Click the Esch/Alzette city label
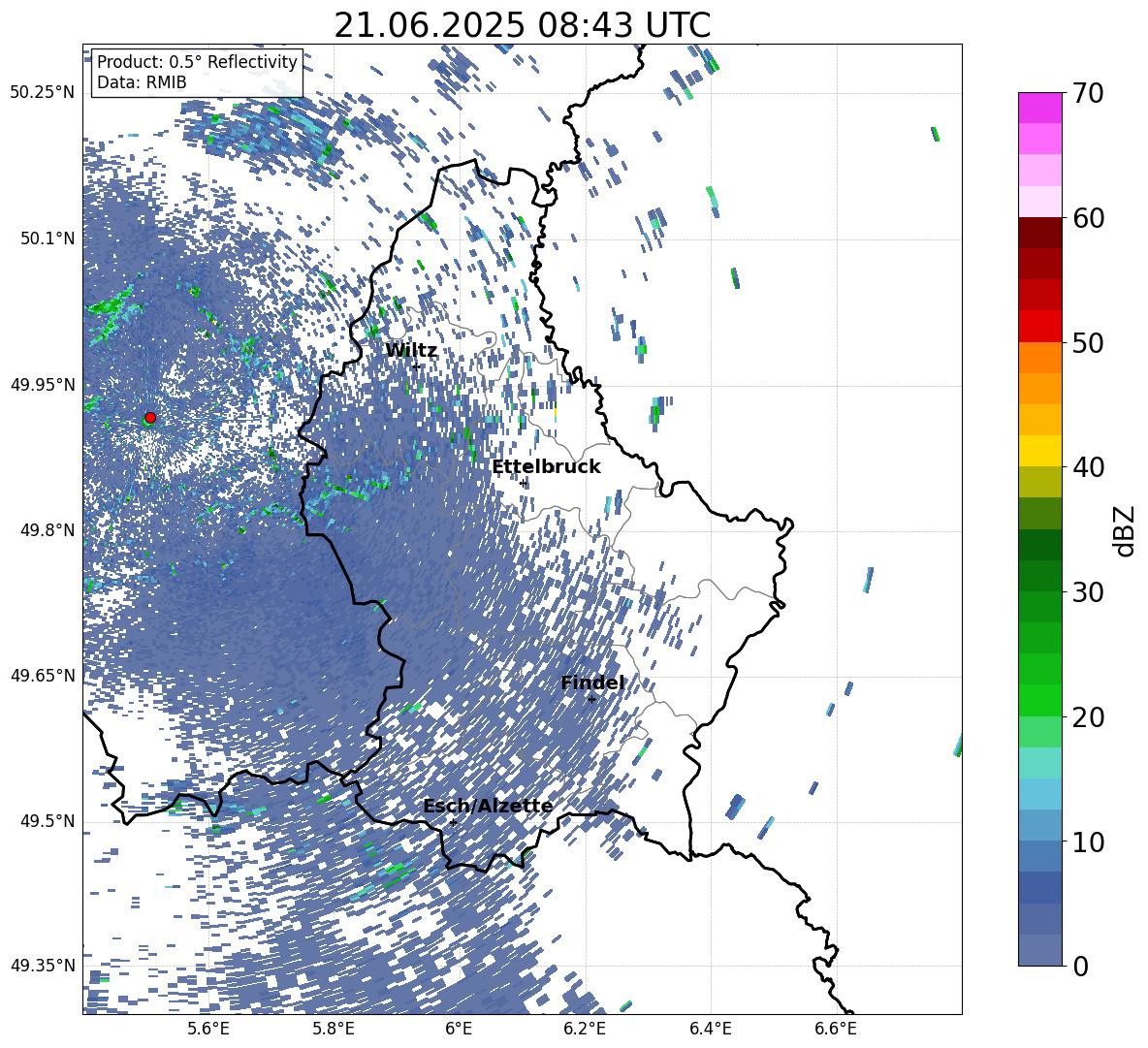 (x=489, y=806)
